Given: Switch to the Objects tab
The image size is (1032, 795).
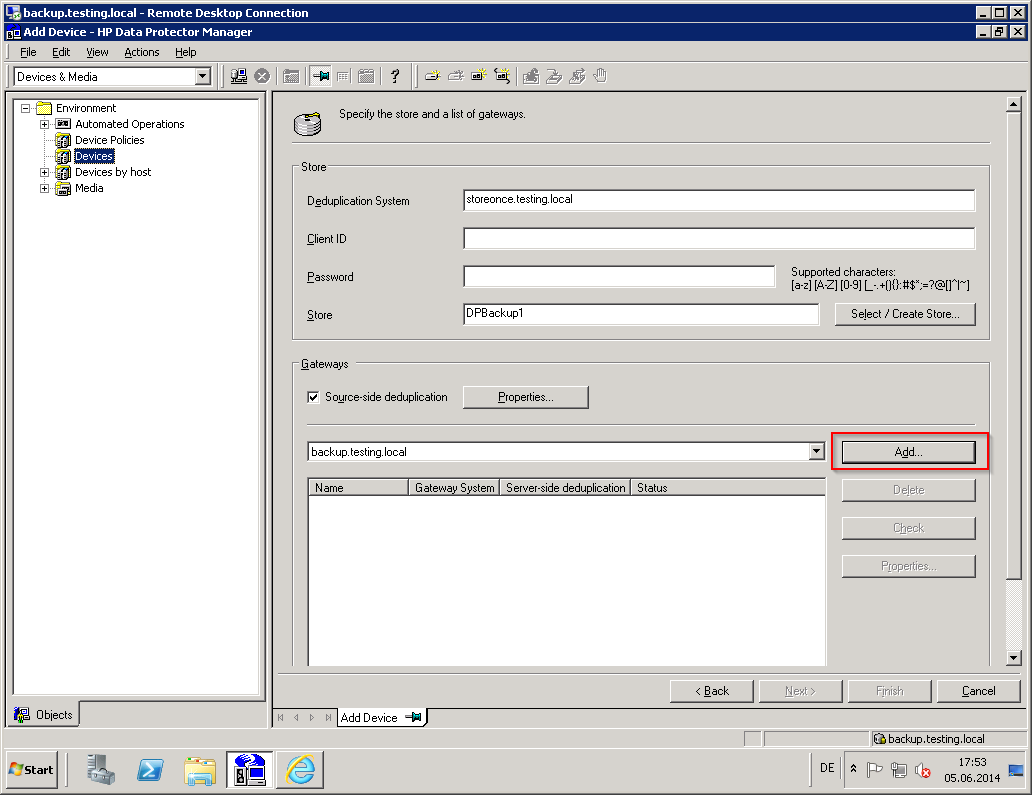Looking at the screenshot, I should [x=43, y=715].
